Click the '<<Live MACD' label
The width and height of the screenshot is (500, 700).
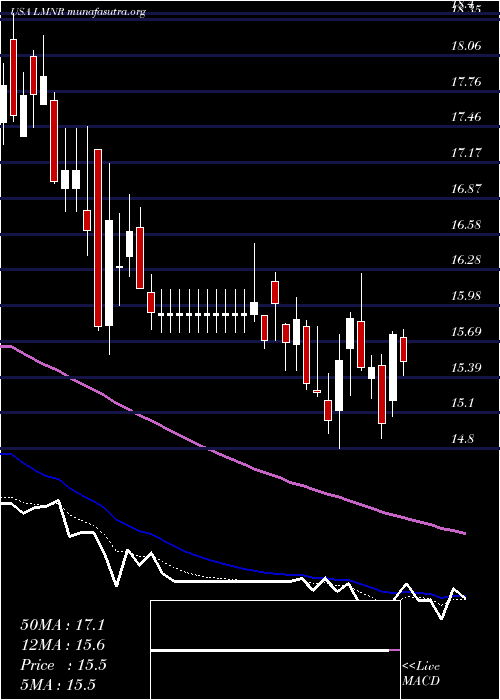point(421,674)
